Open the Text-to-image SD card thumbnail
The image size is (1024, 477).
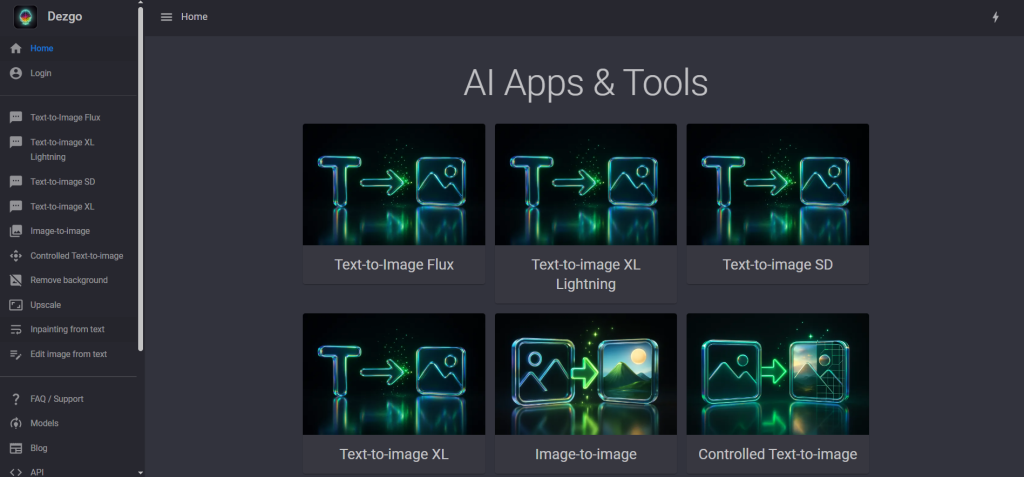778,184
